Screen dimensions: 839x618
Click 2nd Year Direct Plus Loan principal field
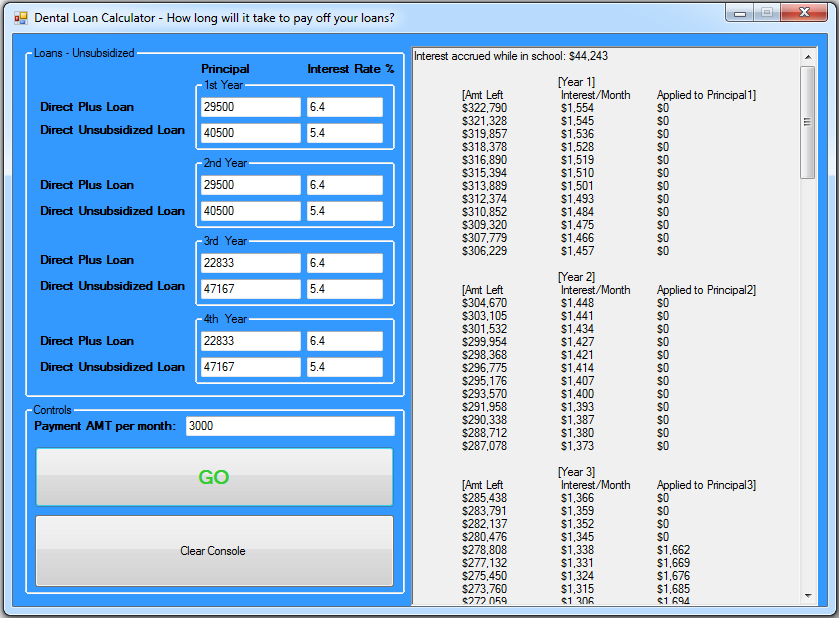pos(250,185)
